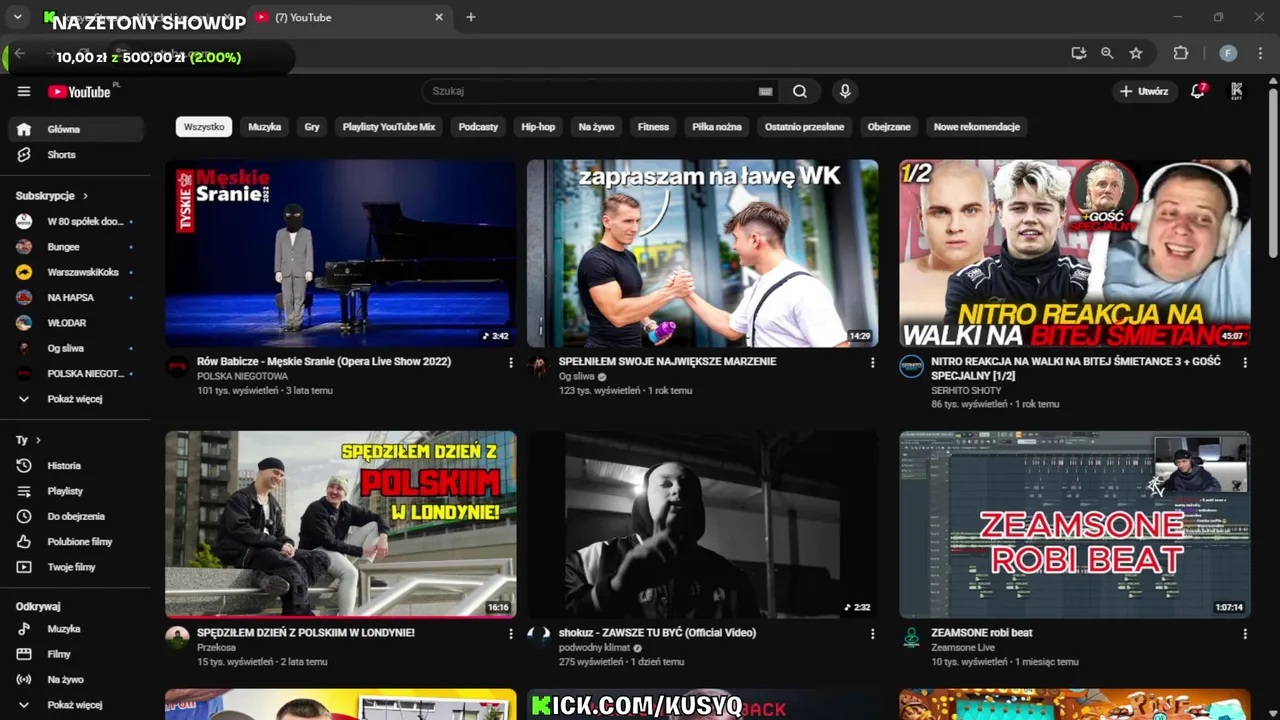
Task: Select the Muzyka filter chip
Action: (x=265, y=127)
